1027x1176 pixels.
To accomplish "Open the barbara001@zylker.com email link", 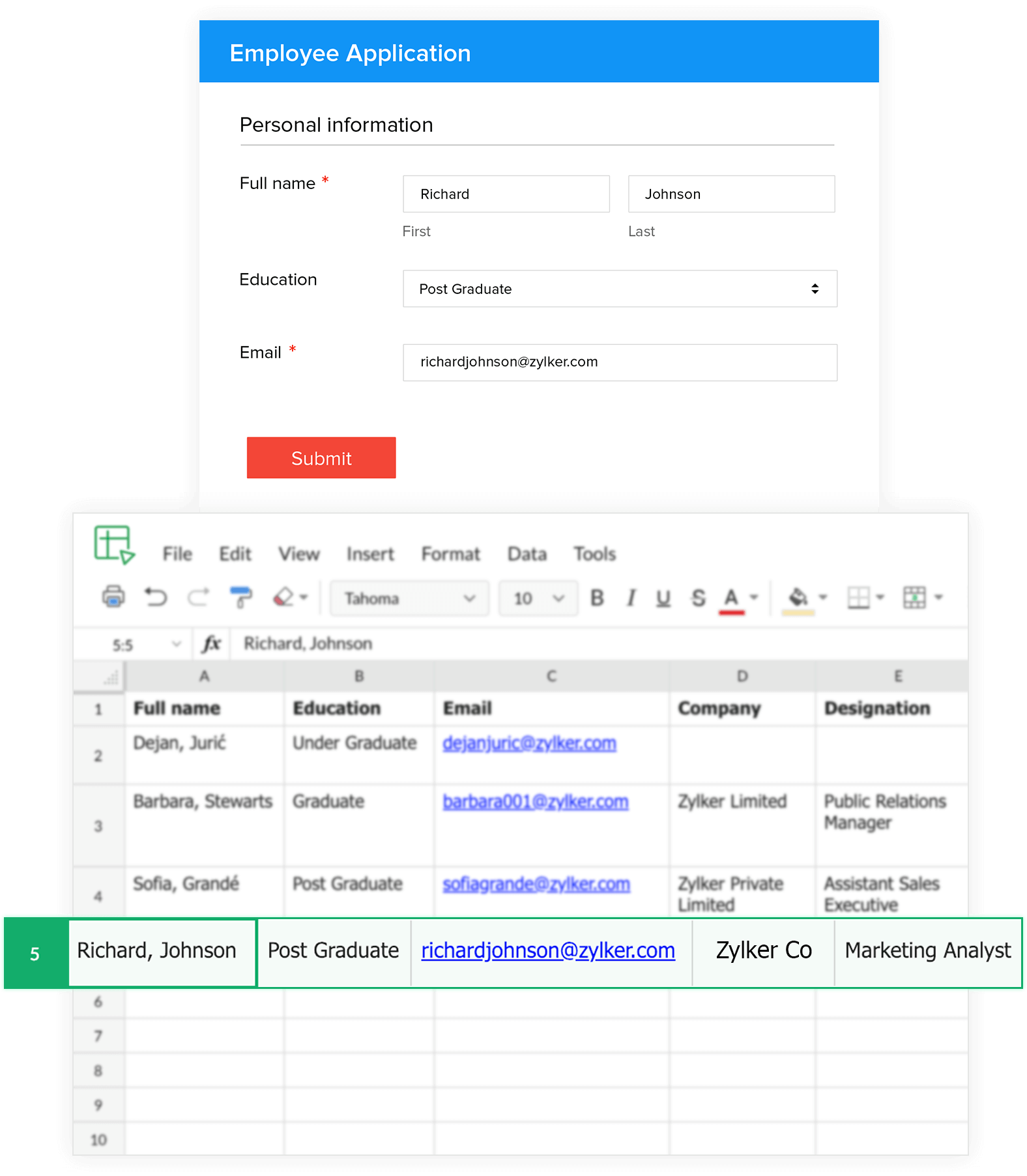I will tap(536, 802).
